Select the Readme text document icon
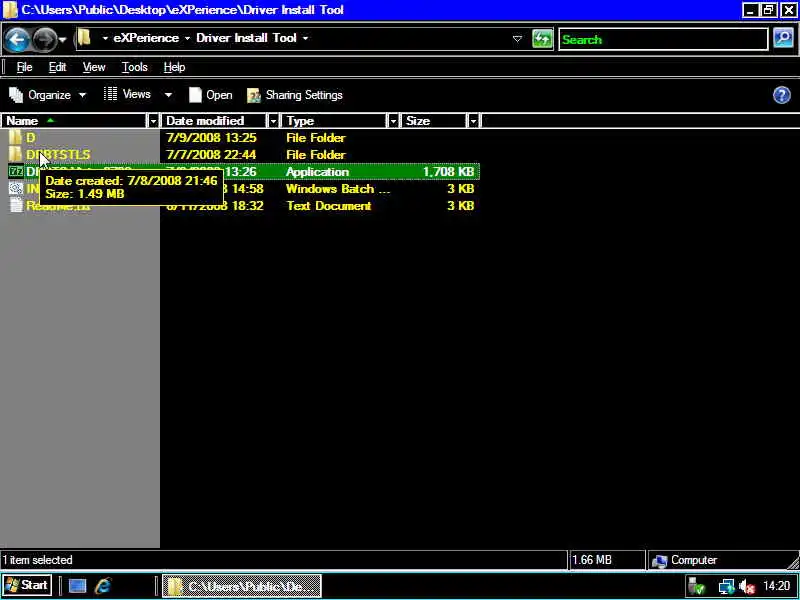800x600 pixels. click(16, 205)
